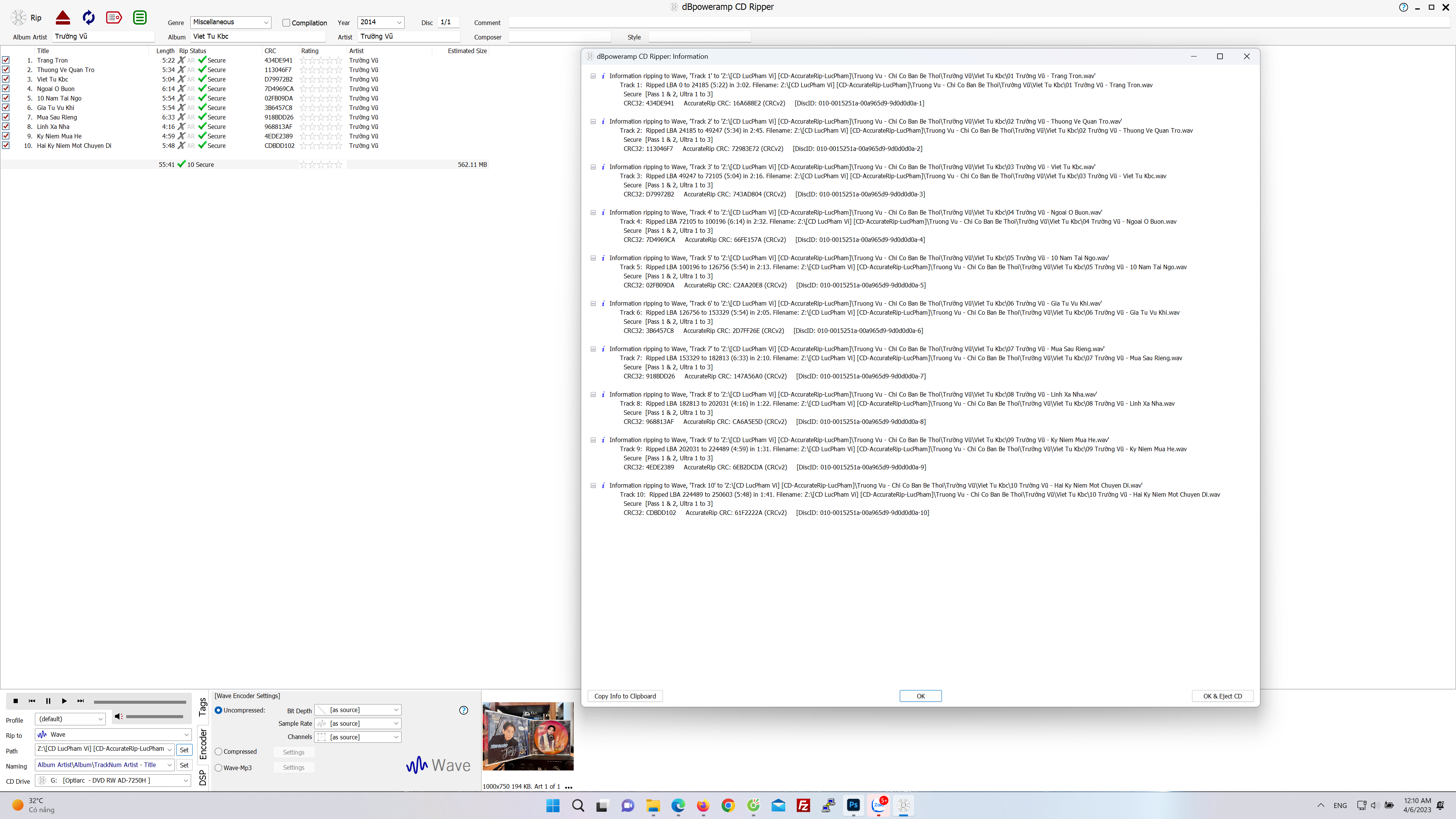Open the Year dropdown

pos(399,23)
